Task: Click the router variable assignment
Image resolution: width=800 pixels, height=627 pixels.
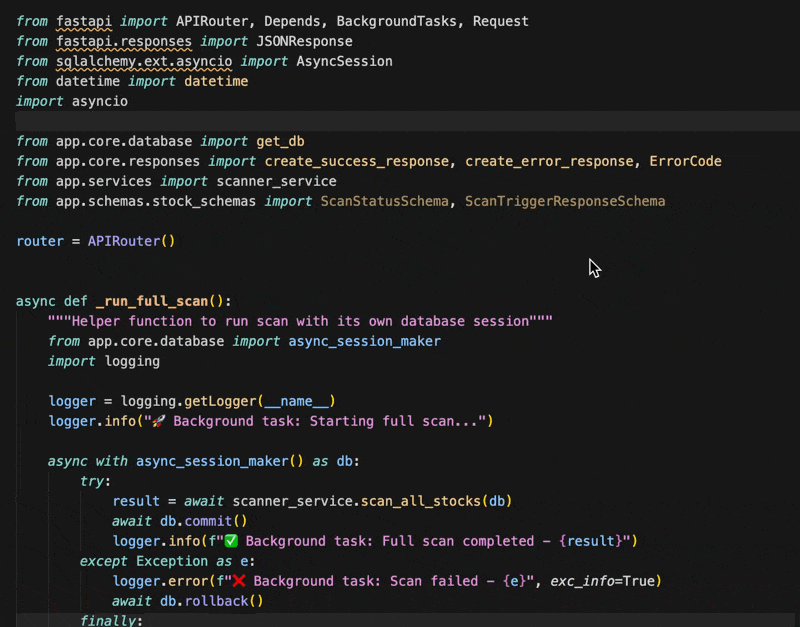Action: click(x=40, y=241)
